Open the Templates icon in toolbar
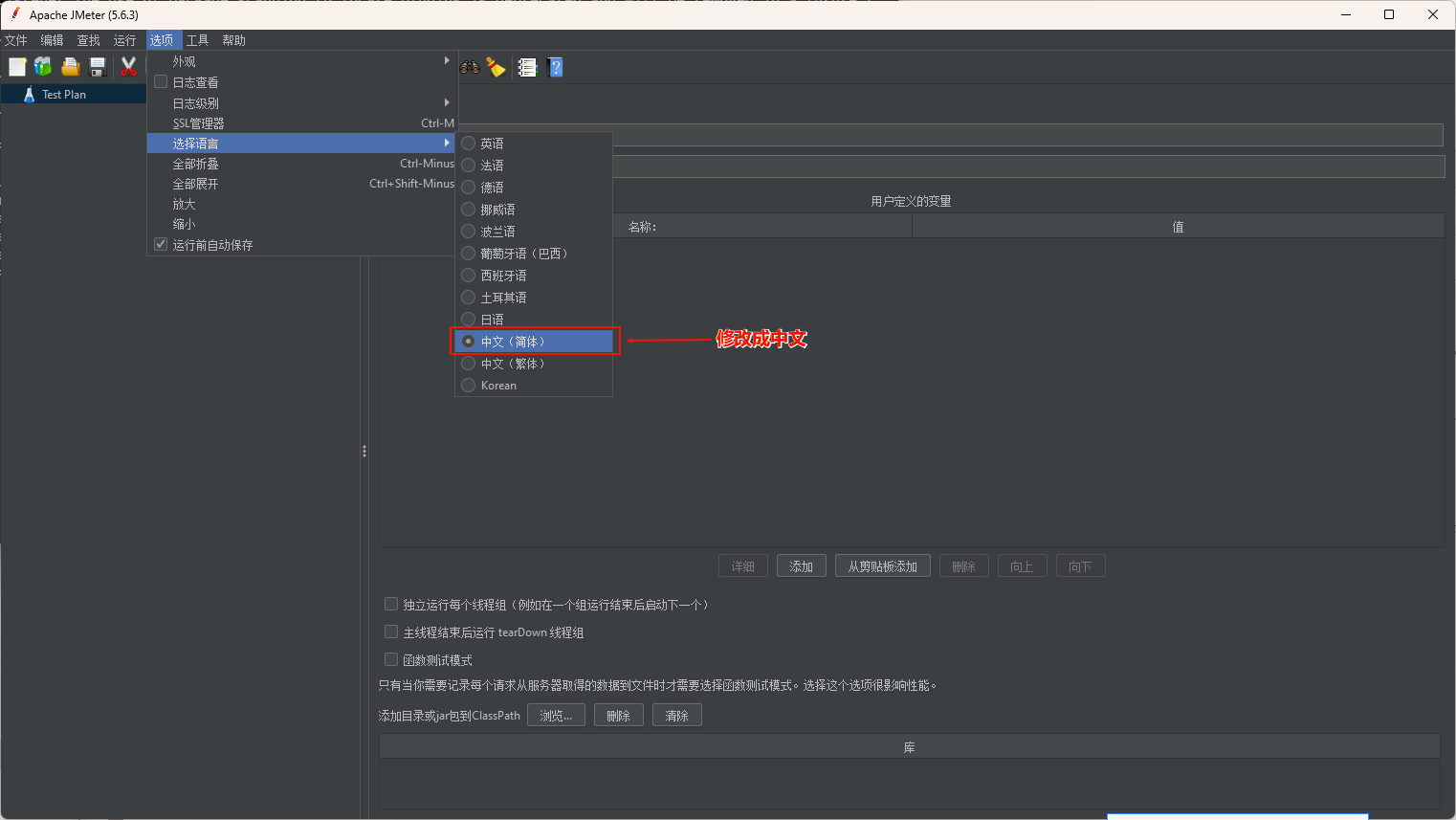The height and width of the screenshot is (820, 1456). point(44,67)
